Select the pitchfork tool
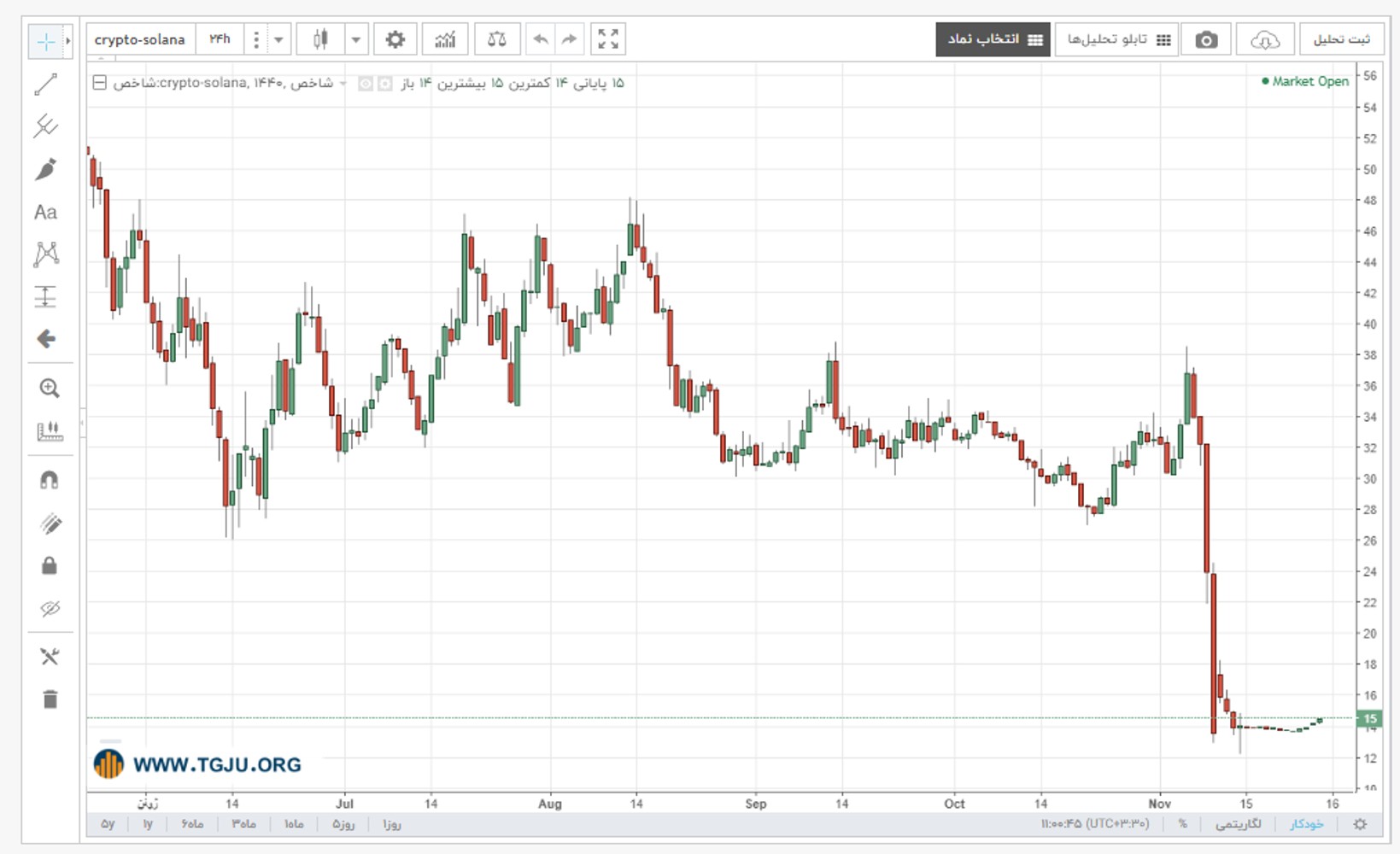Image resolution: width=1400 pixels, height=854 pixels. click(x=45, y=126)
